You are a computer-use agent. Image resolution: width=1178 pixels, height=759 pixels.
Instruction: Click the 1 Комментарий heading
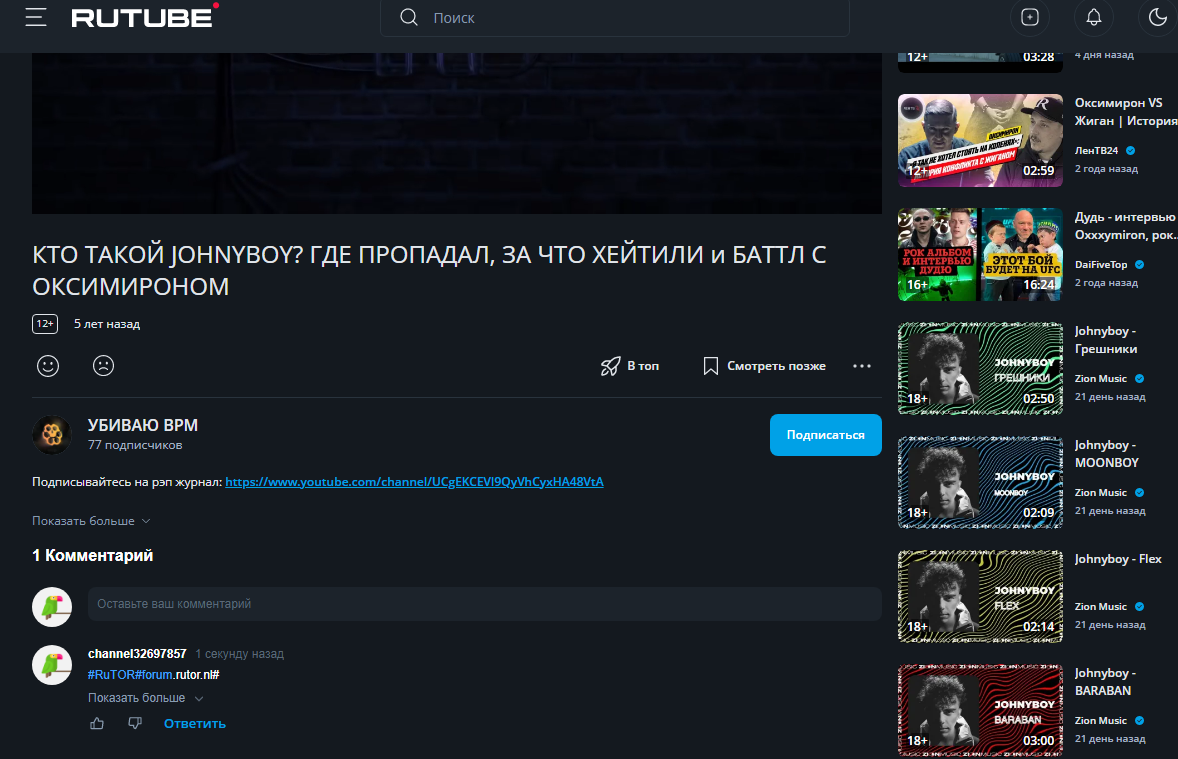(x=92, y=555)
